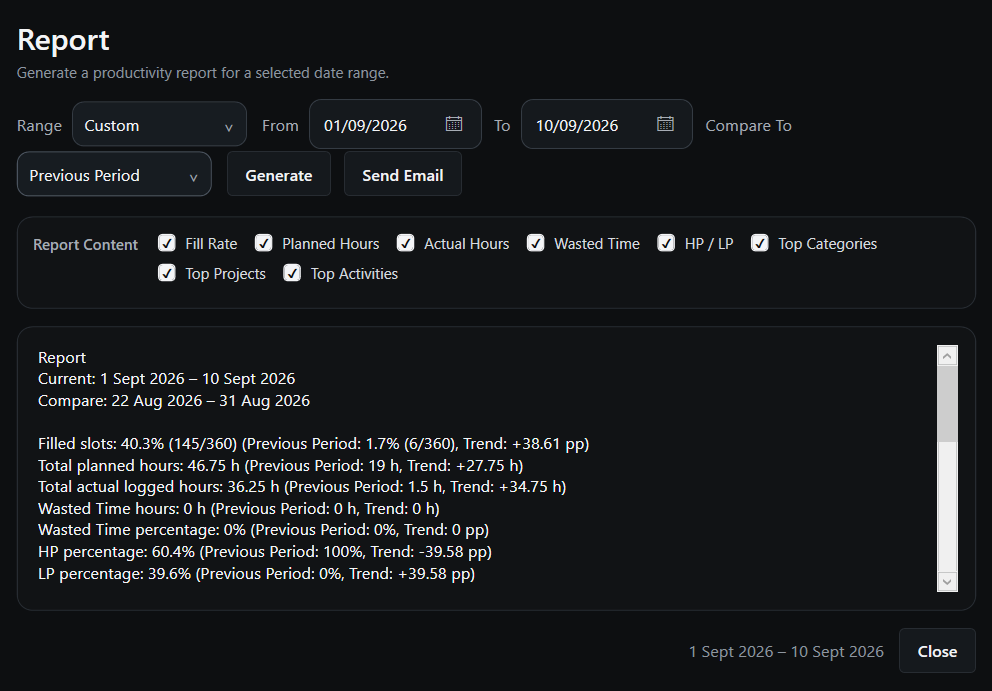Click the 'Generate a productivity report' subtitle
The image size is (992, 691).
pos(202,73)
